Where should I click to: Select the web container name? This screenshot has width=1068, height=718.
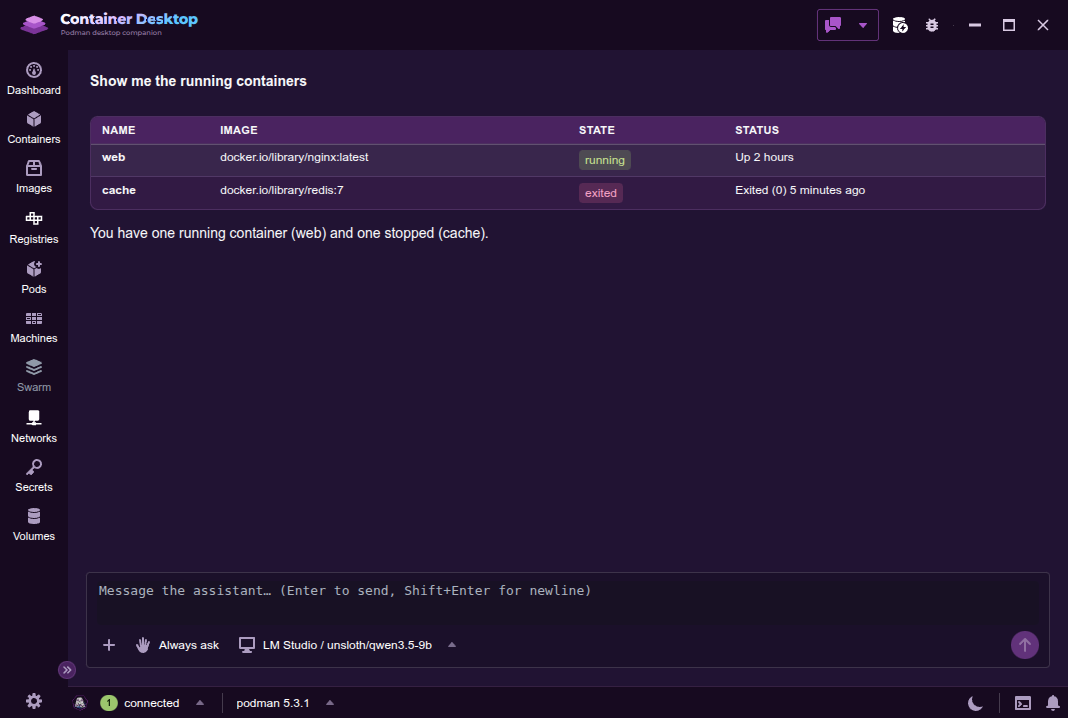[x=114, y=157]
